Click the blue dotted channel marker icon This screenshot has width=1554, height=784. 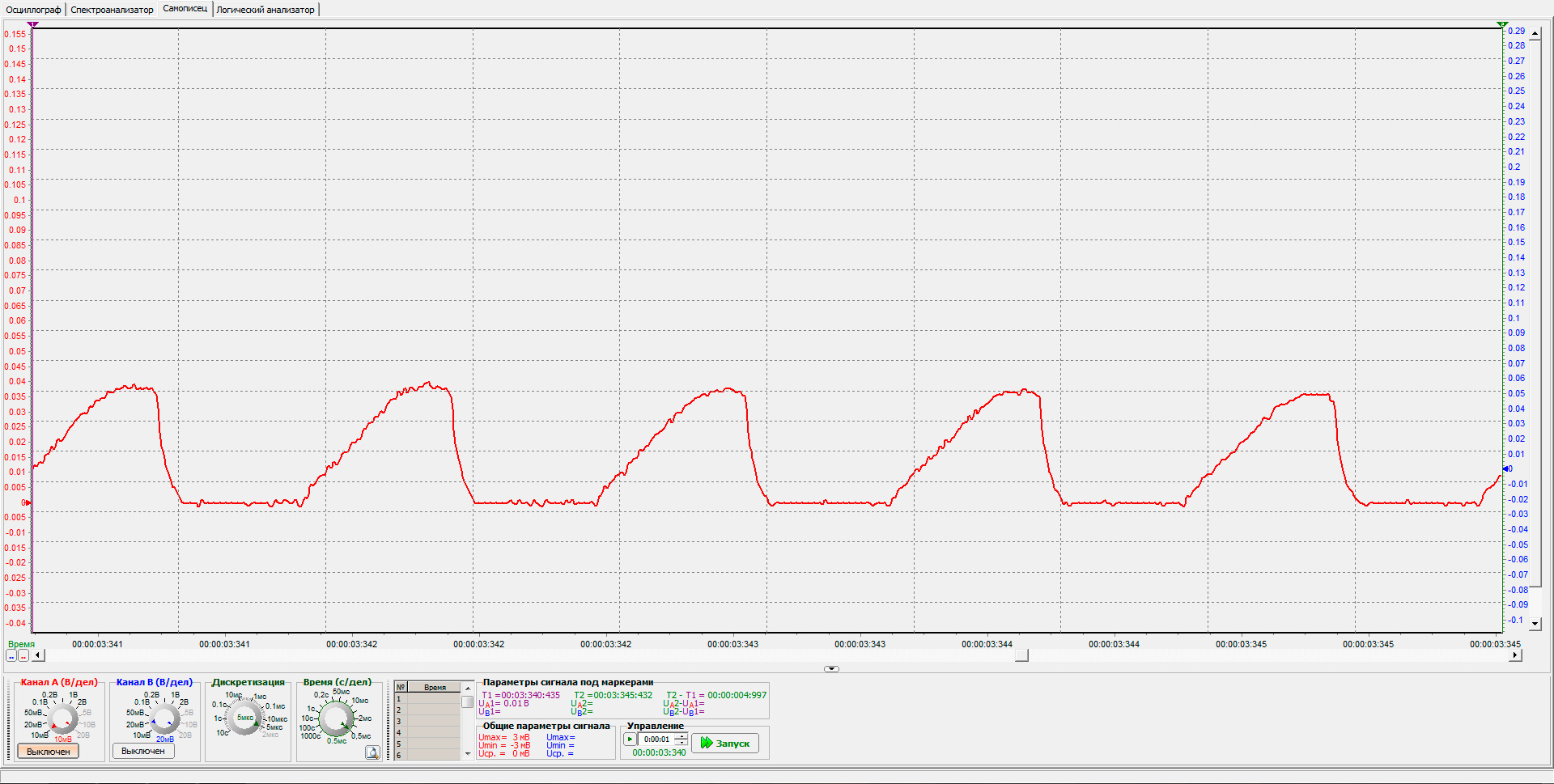11,656
